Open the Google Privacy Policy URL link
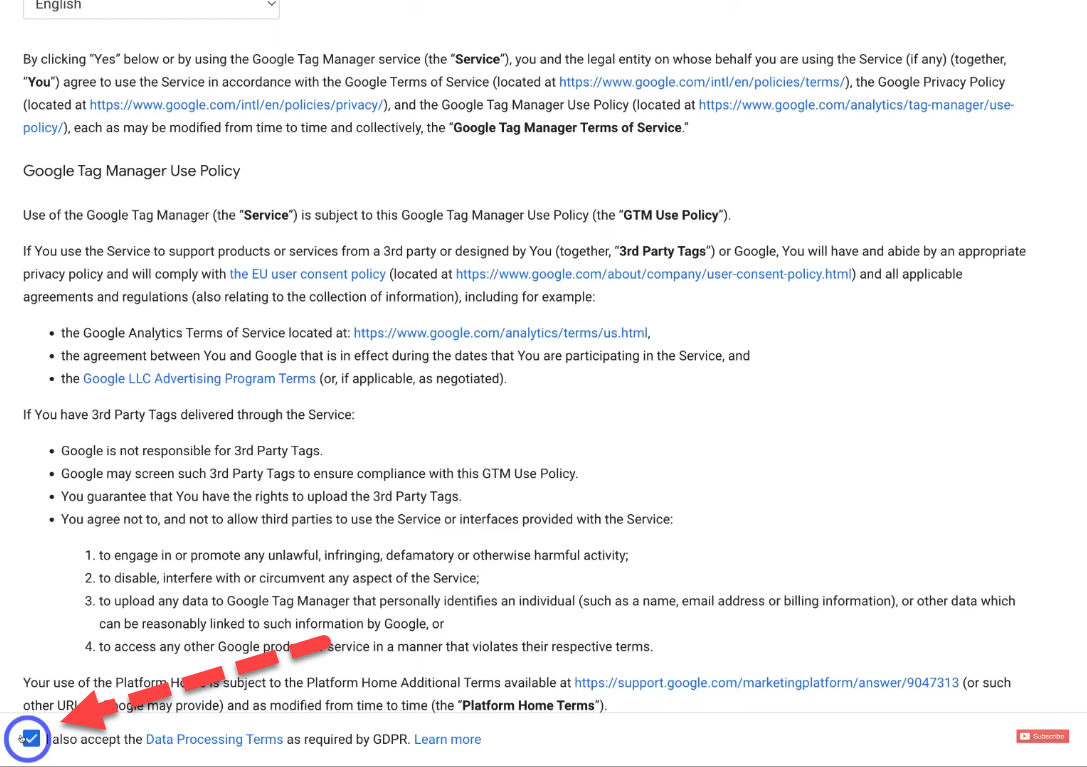This screenshot has height=767, width=1087. click(x=236, y=105)
